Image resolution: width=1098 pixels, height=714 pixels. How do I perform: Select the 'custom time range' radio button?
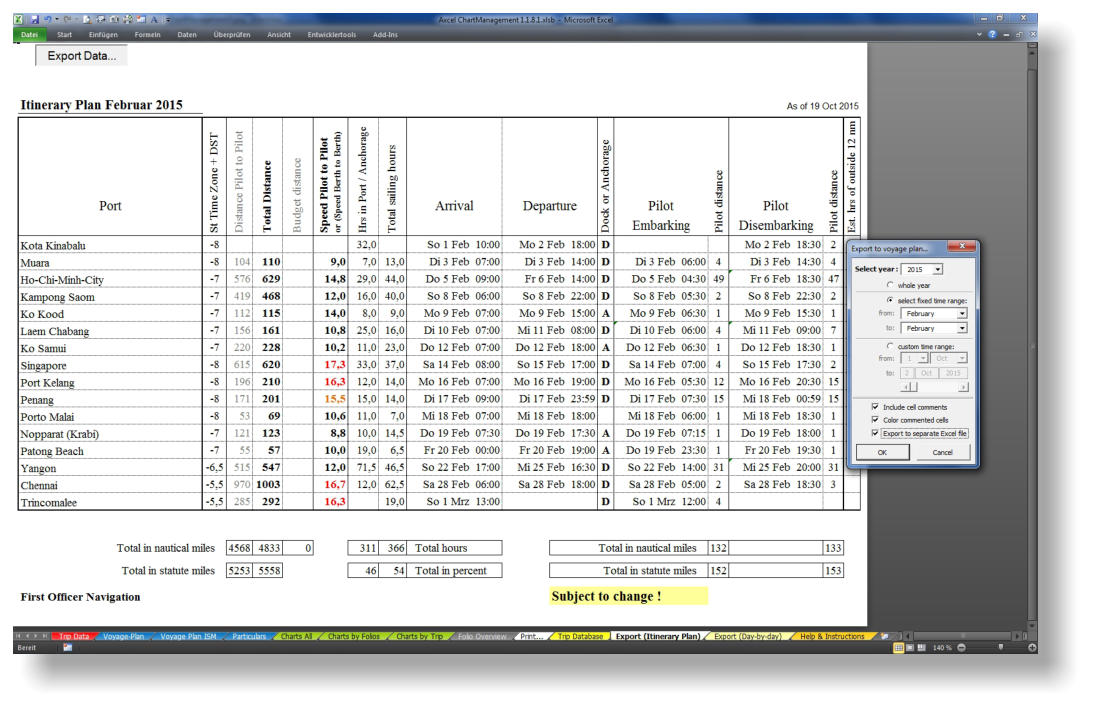click(x=890, y=346)
